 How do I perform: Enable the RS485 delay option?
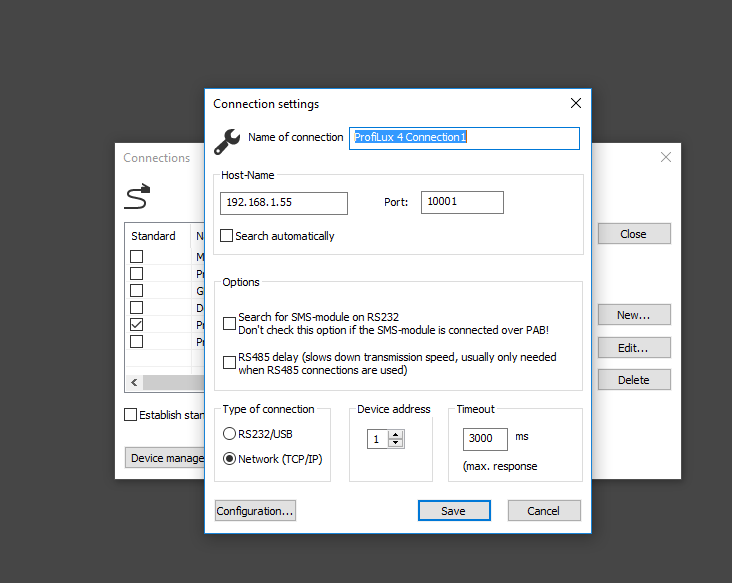coord(229,363)
